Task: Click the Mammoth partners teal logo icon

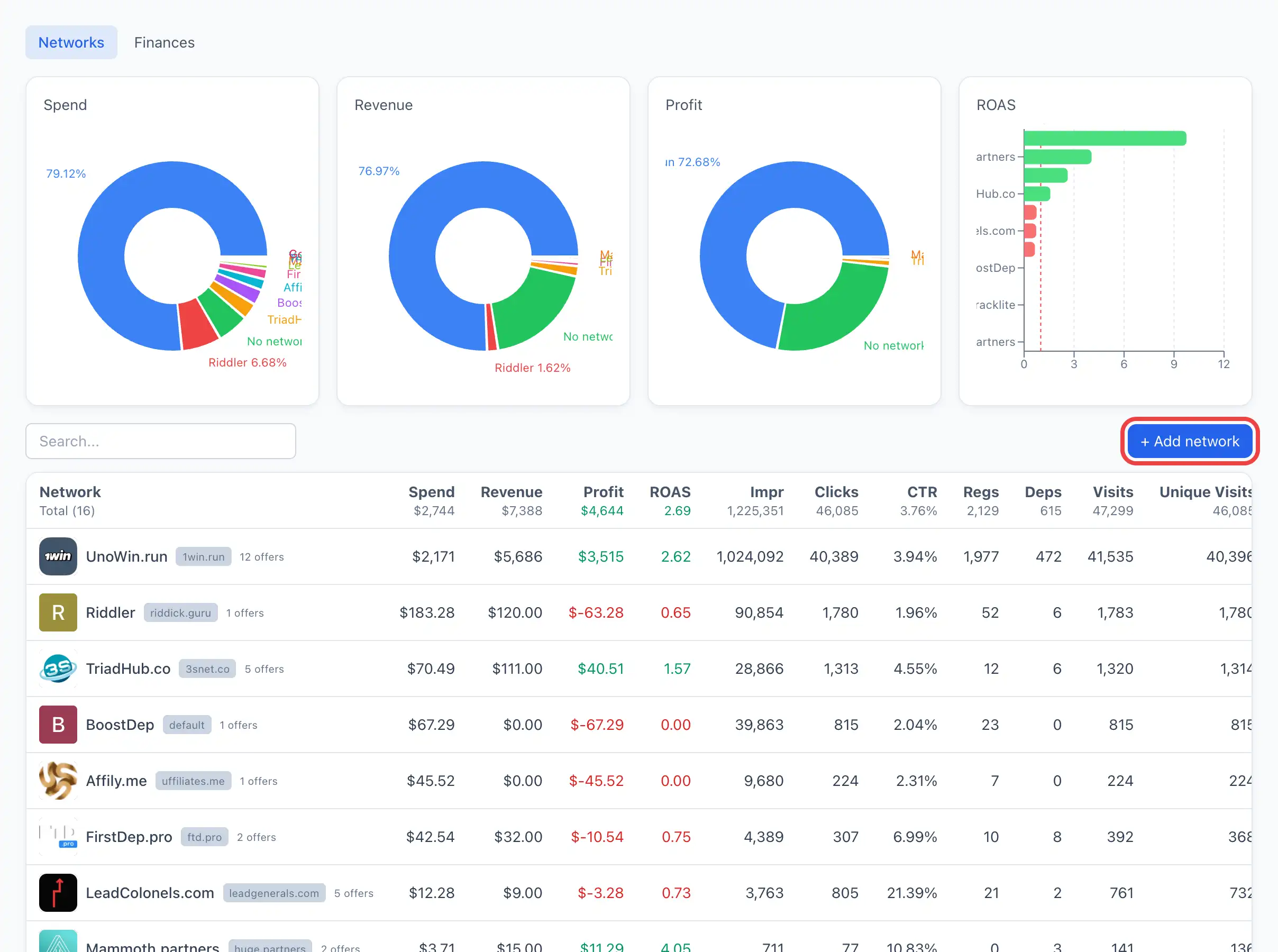Action: 58,941
